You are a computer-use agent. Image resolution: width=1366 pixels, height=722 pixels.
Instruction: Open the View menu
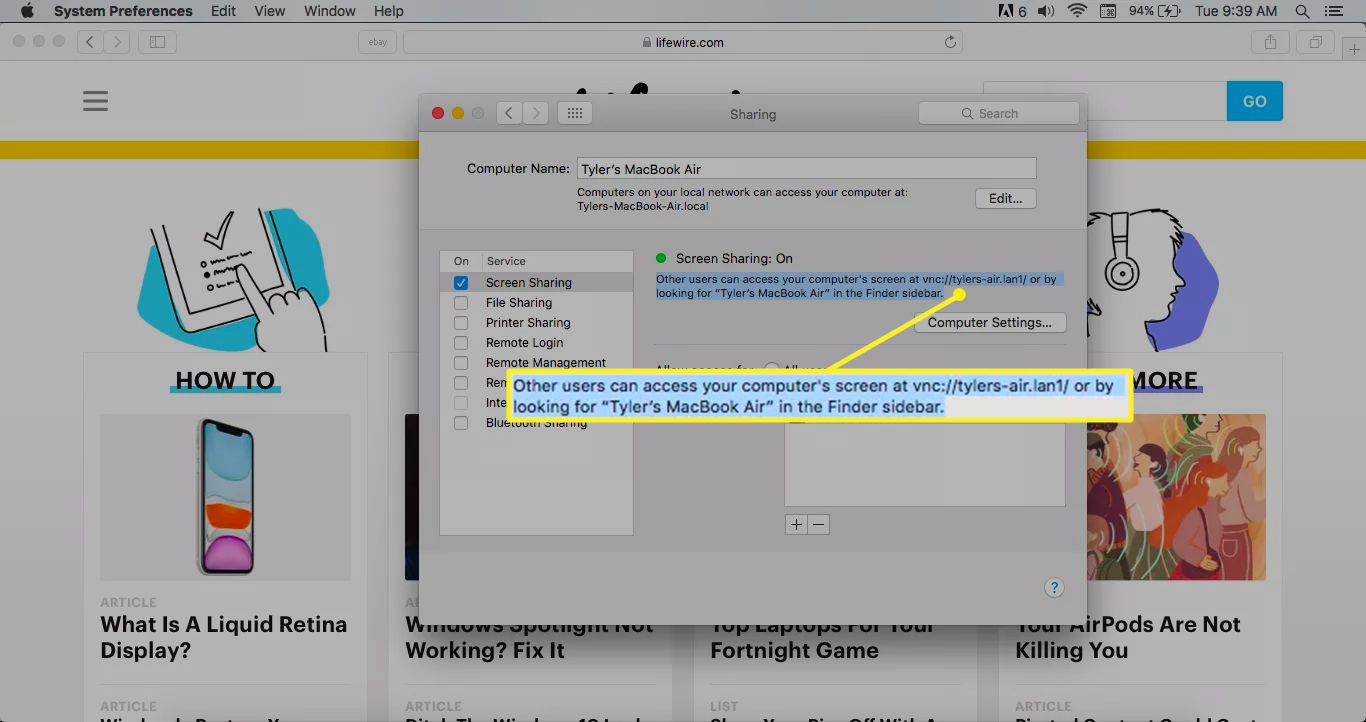(x=270, y=11)
